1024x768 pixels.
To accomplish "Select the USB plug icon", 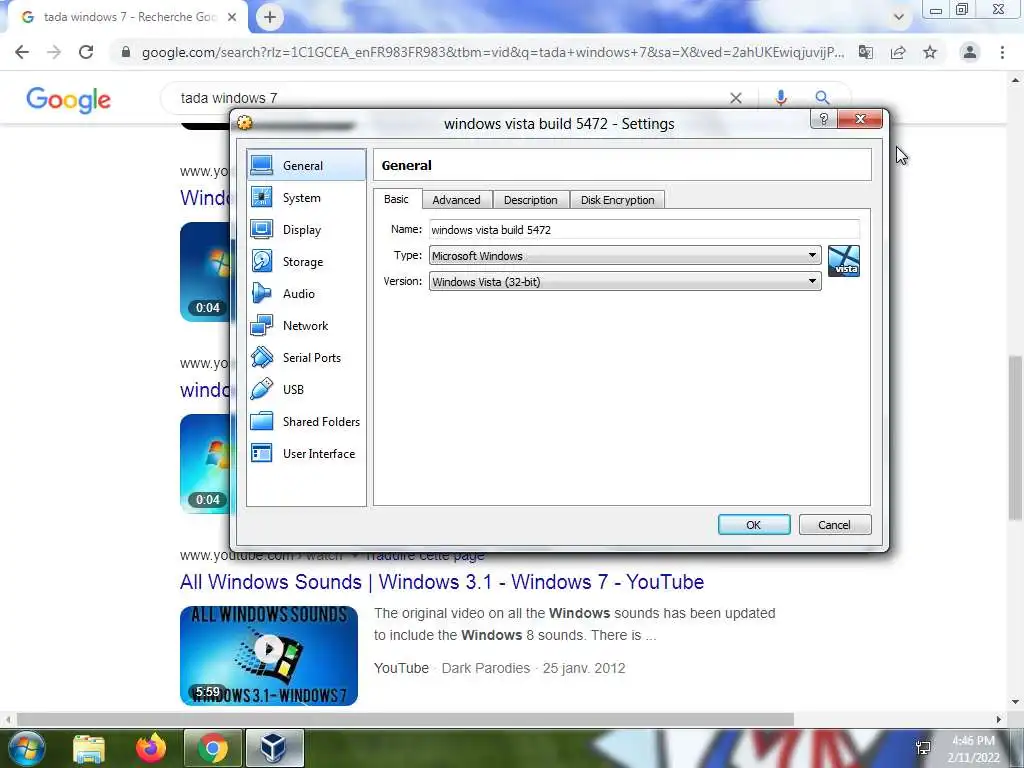I will coord(261,389).
